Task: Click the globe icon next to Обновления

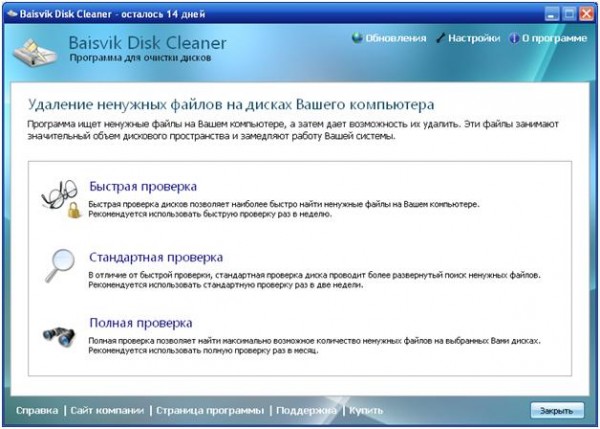Action: (357, 38)
